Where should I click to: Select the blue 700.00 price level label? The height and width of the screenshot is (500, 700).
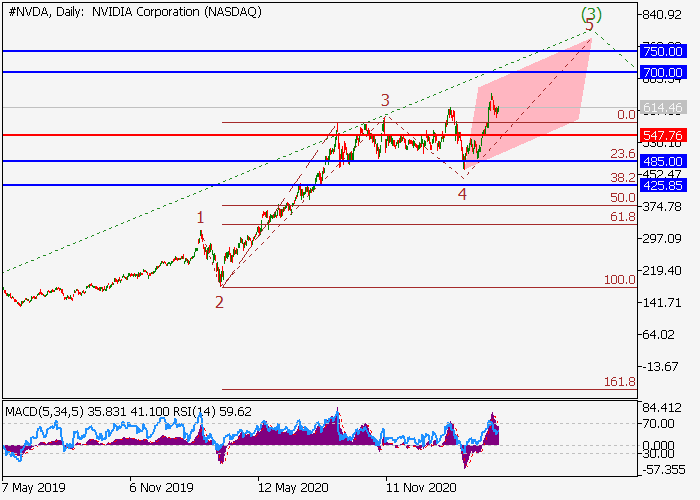tap(663, 72)
